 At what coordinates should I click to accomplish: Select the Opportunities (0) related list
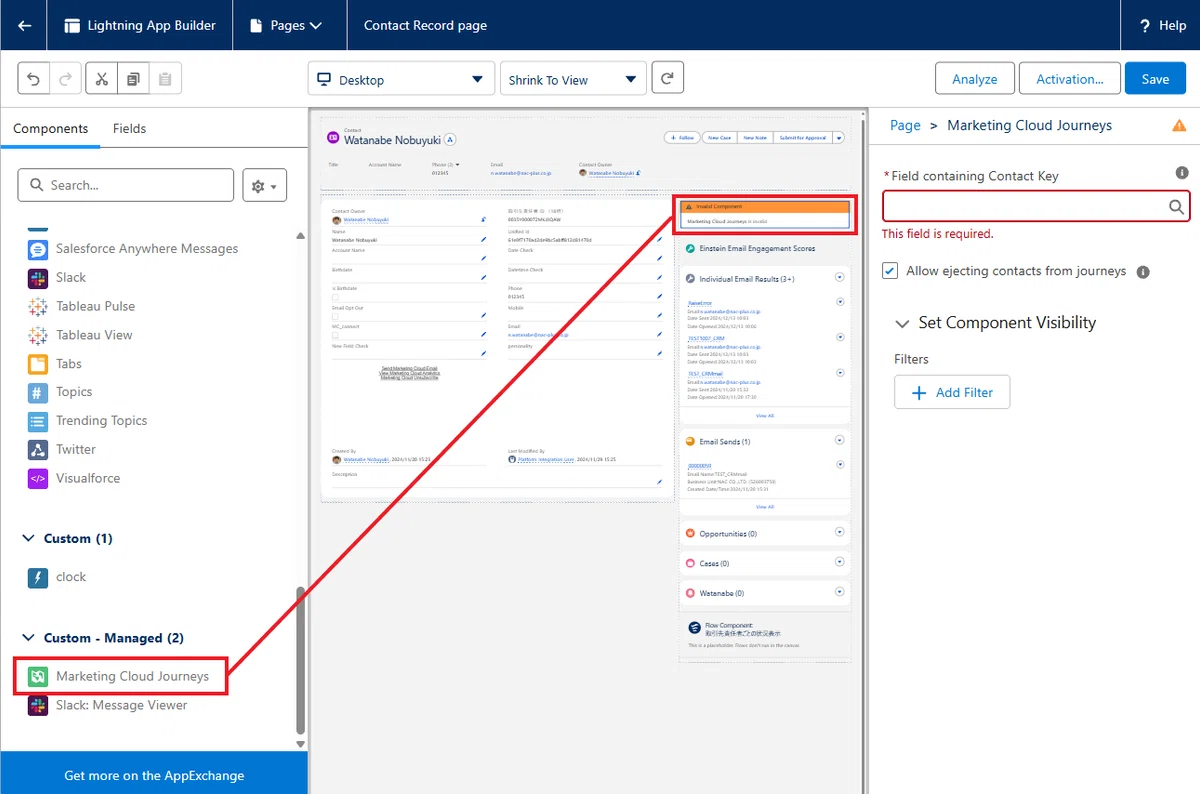(764, 533)
